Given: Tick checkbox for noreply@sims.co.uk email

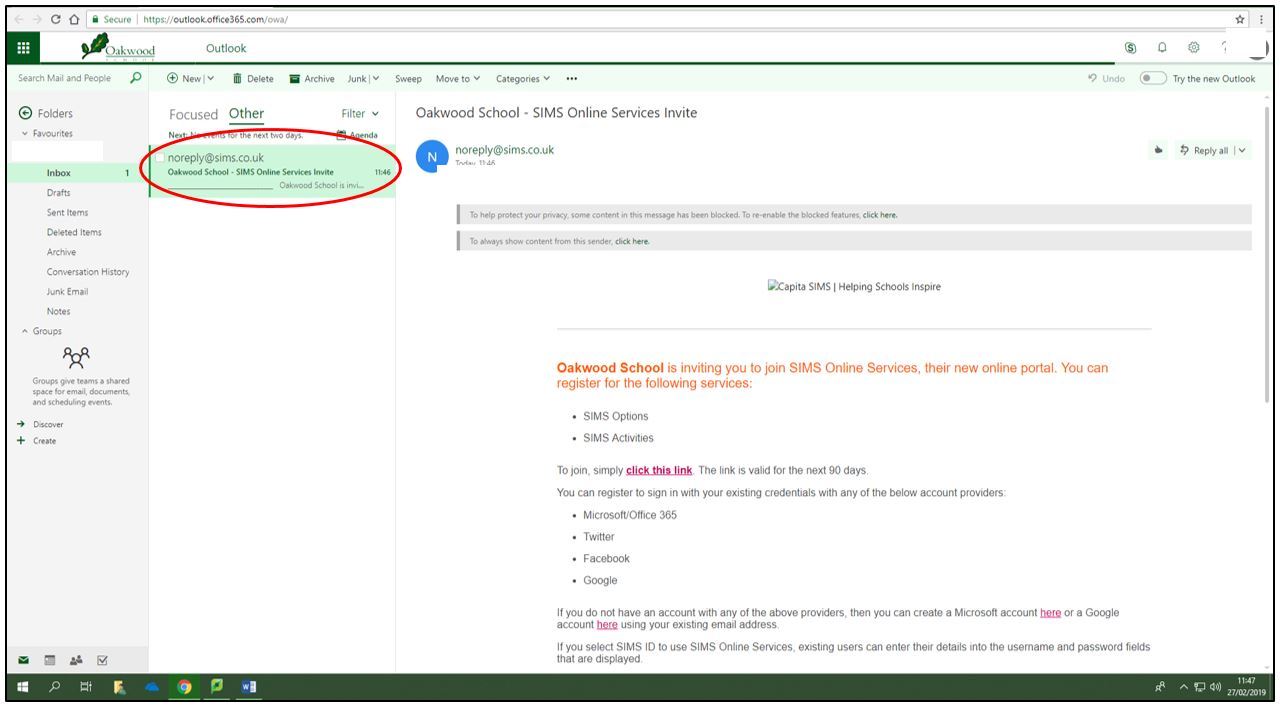Looking at the screenshot, I should (159, 158).
